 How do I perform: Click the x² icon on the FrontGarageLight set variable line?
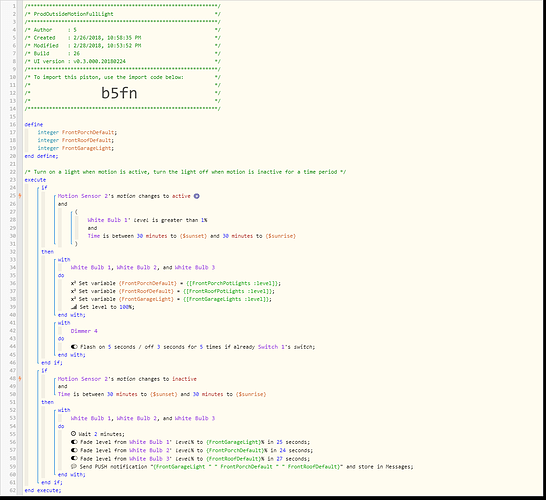point(73,299)
